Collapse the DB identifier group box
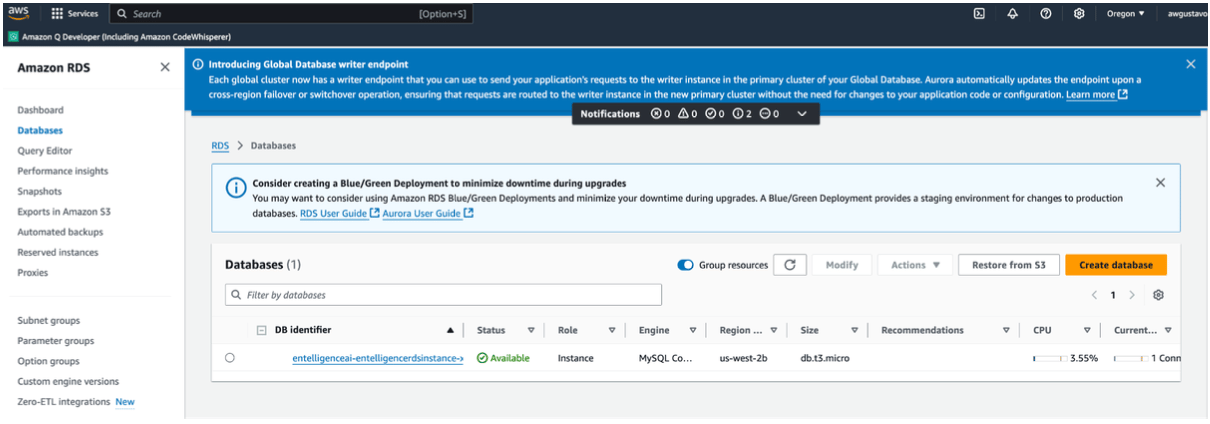Image resolution: width=1210 pixels, height=424 pixels. [262, 330]
